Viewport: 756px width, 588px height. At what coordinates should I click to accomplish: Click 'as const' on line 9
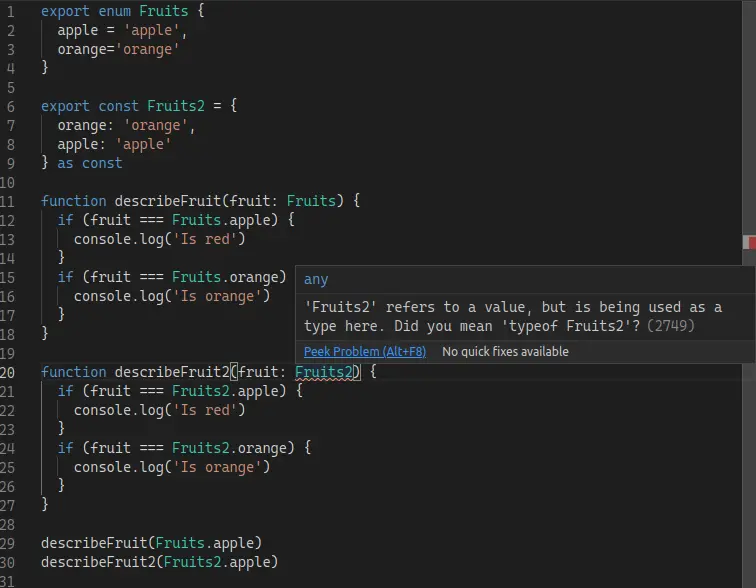pyautogui.click(x=90, y=163)
